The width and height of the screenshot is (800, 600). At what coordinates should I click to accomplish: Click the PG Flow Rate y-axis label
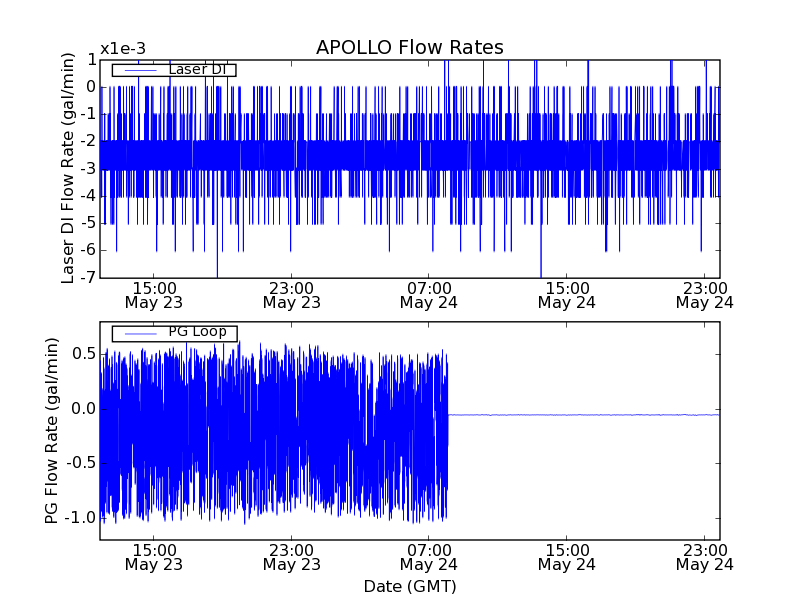pyautogui.click(x=50, y=431)
